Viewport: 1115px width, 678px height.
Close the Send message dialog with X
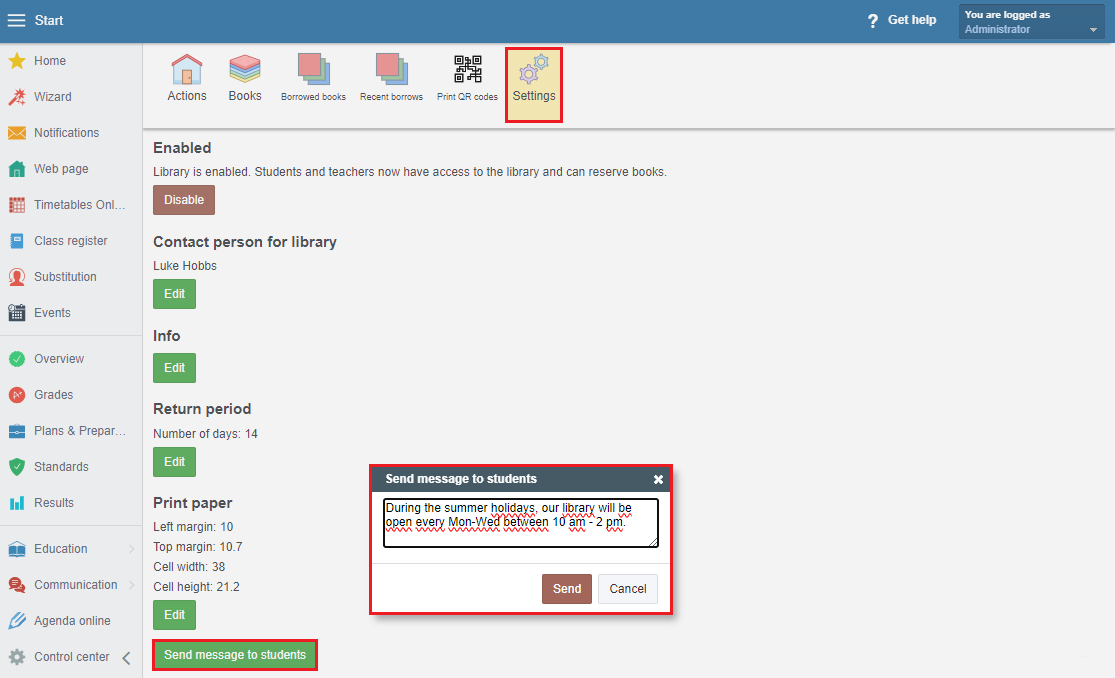pos(658,480)
